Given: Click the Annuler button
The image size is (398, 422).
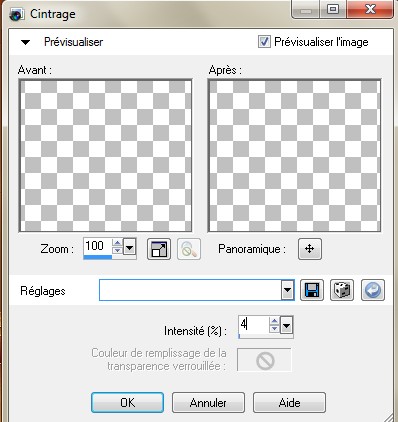Looking at the screenshot, I should click(208, 403).
